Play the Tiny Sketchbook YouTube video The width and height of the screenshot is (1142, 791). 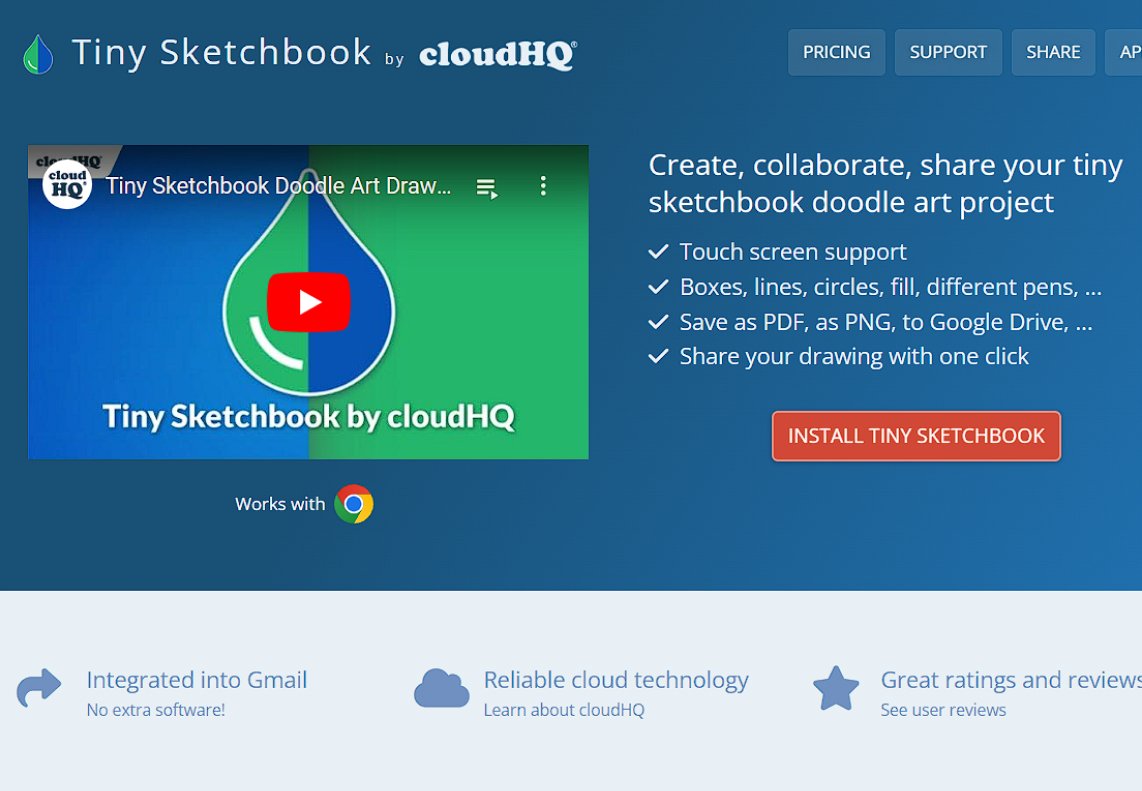[x=309, y=302]
